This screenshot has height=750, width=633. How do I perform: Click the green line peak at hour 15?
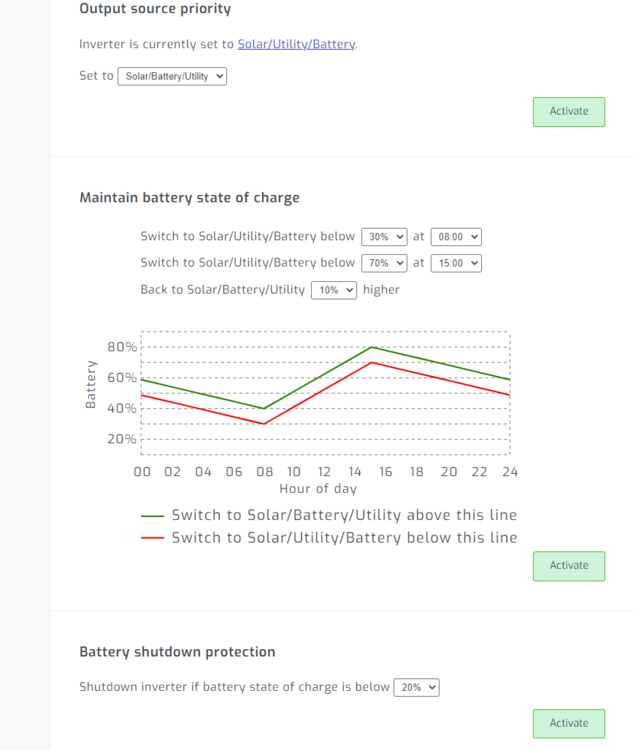point(372,347)
